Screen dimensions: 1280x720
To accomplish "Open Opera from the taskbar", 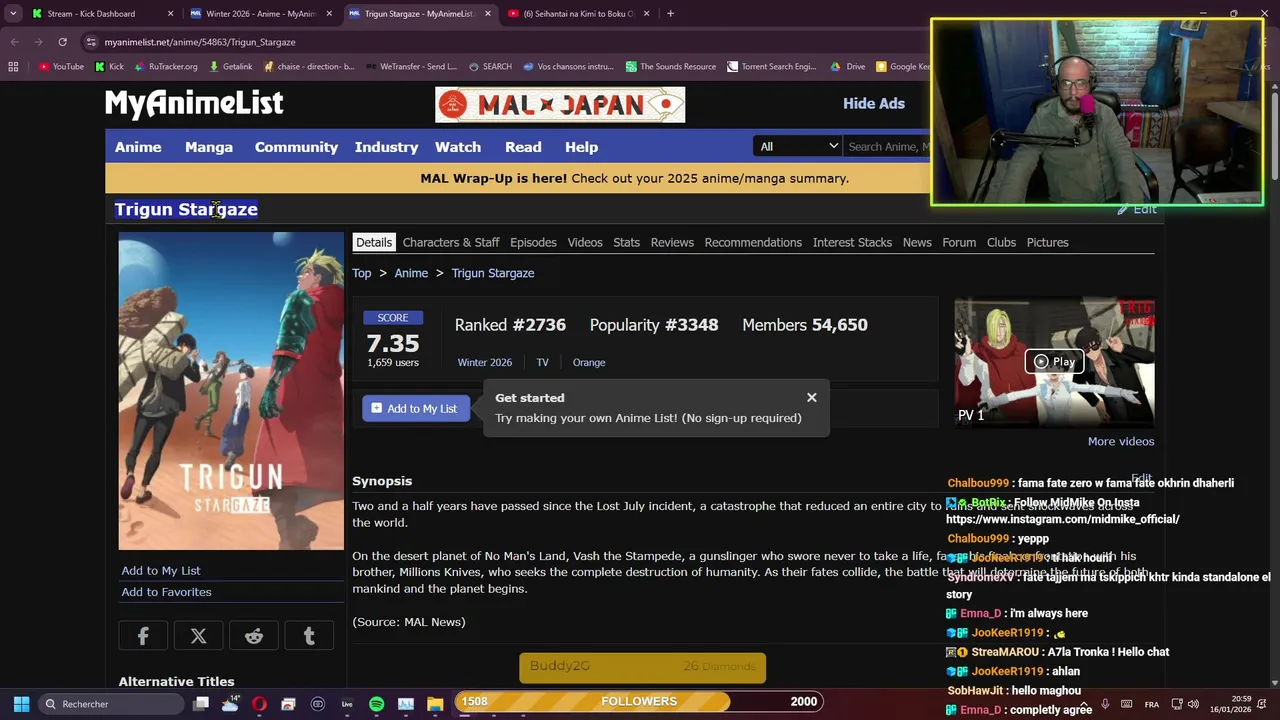I will pyautogui.click(x=259, y=704).
